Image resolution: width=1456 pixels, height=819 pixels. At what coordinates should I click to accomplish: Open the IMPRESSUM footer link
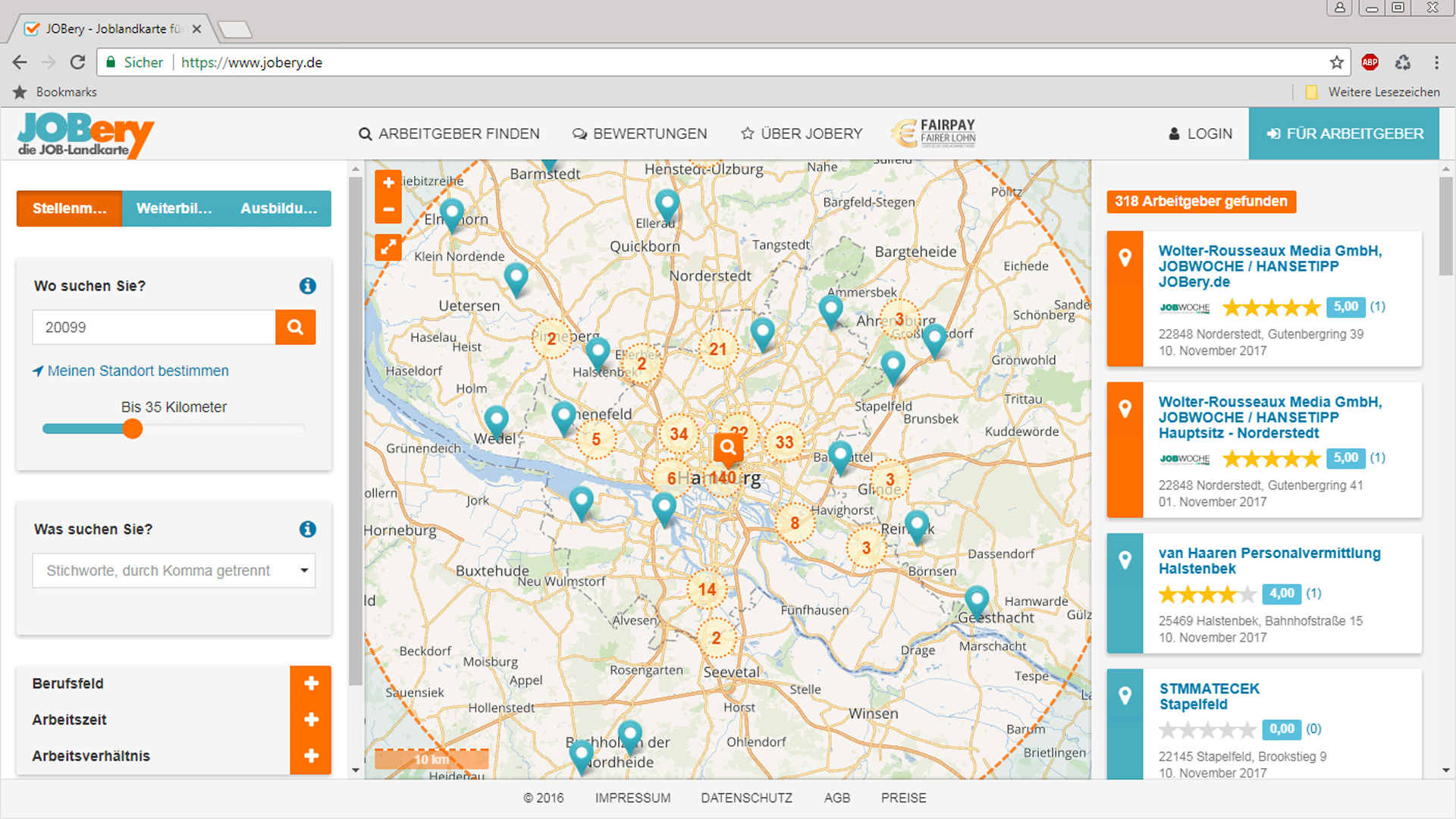[x=632, y=798]
